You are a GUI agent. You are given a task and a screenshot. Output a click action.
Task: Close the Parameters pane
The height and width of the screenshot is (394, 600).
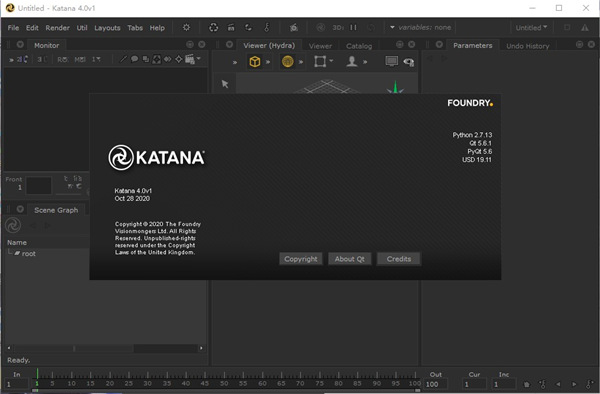(591, 44)
